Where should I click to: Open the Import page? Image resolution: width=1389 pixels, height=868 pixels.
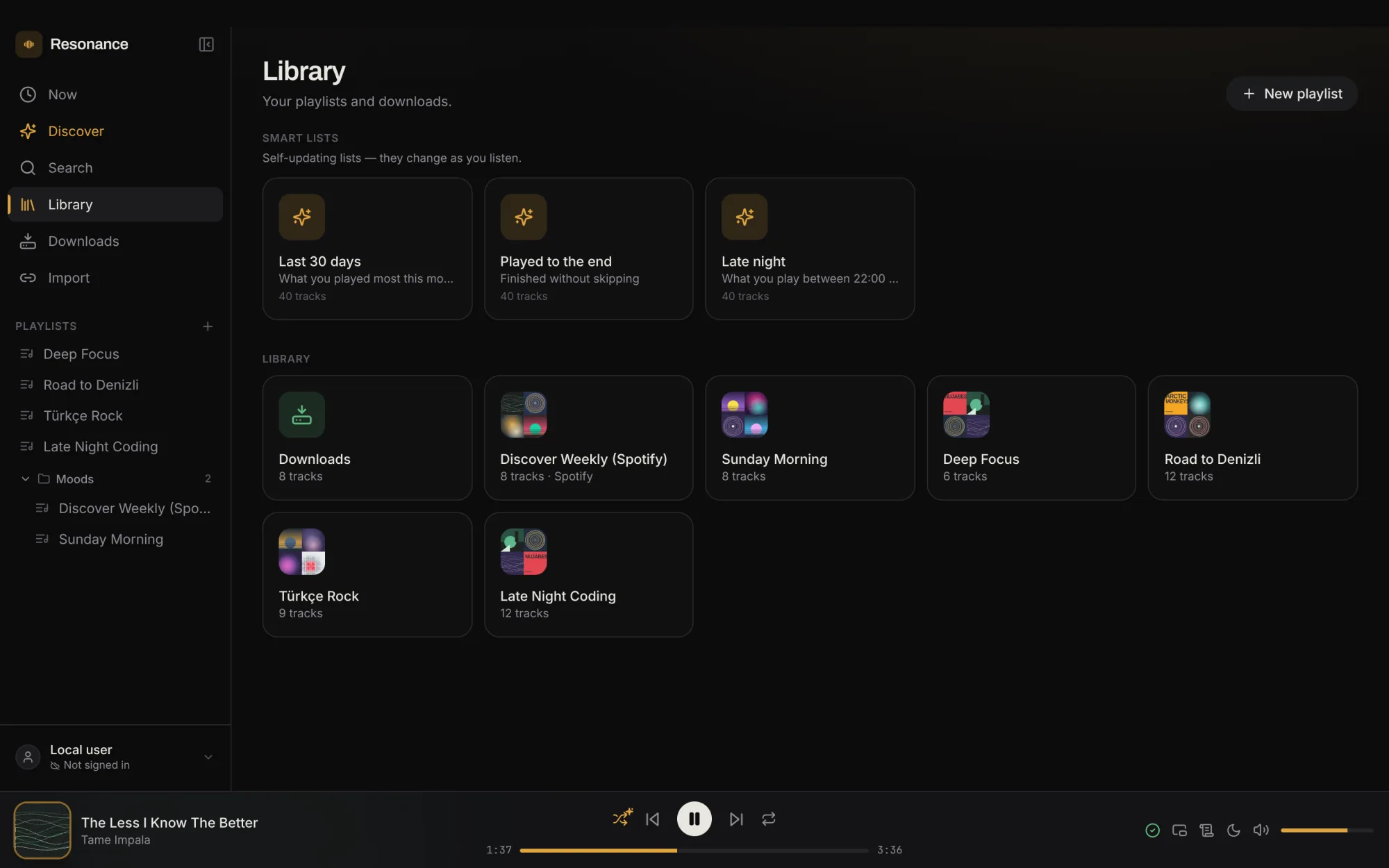coord(115,278)
